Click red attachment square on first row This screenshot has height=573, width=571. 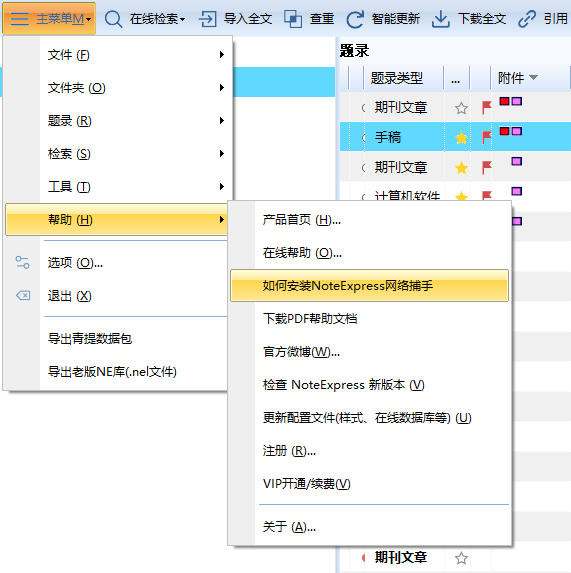point(505,101)
